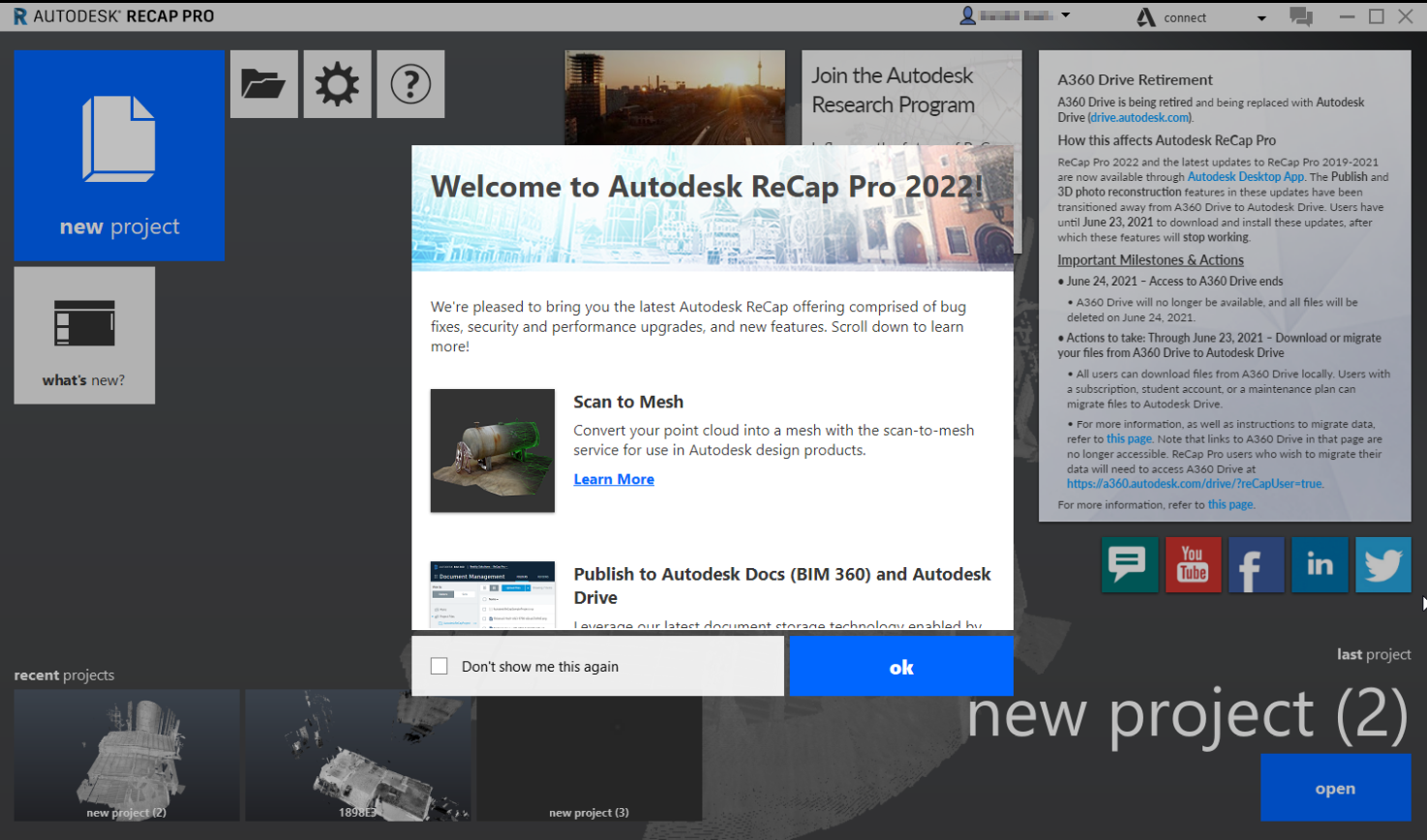Viewport: 1427px width, 840px height.
Task: Open the last project new project (2)
Action: (1334, 787)
